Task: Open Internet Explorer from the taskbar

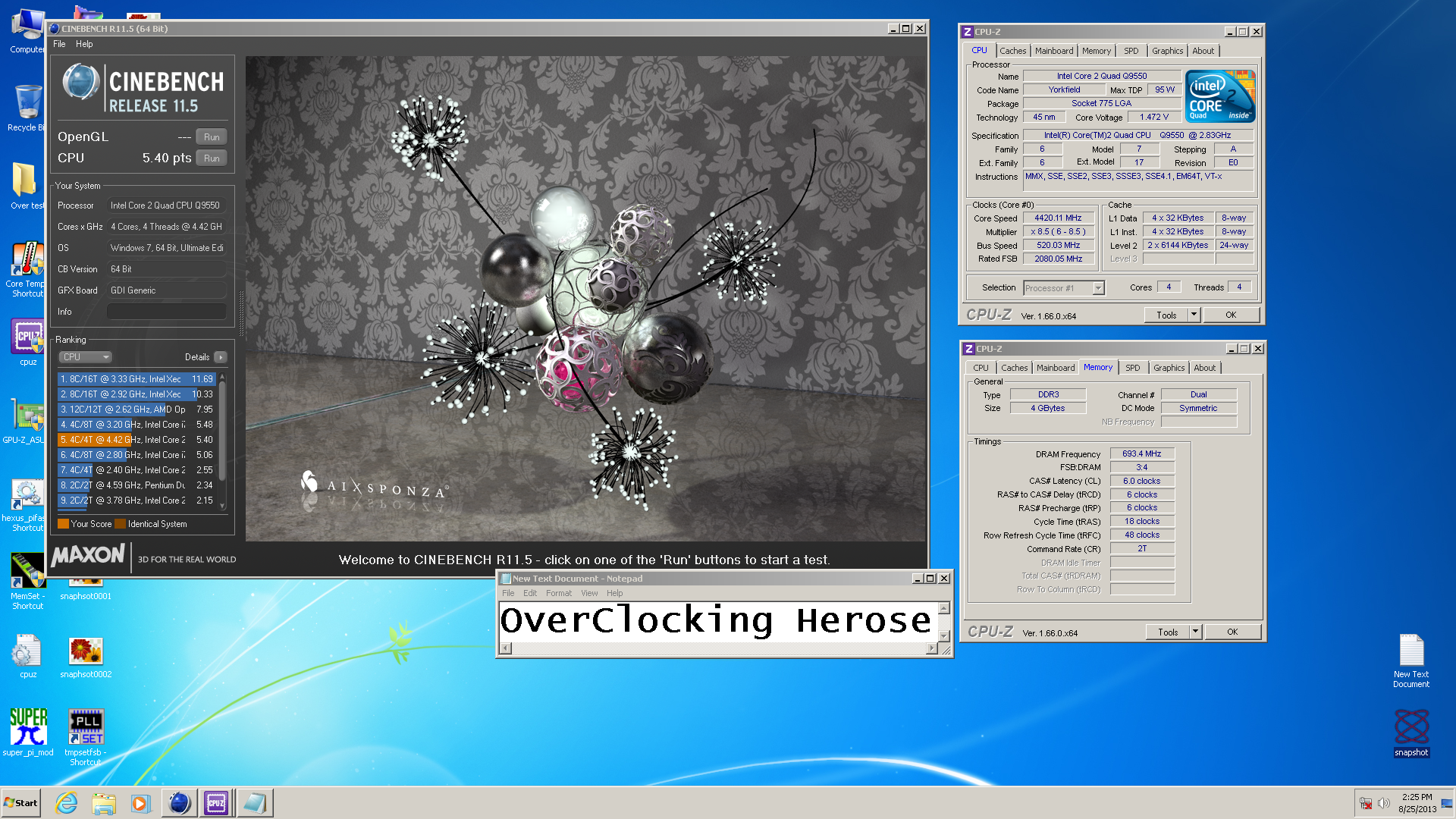Action: click(x=67, y=803)
